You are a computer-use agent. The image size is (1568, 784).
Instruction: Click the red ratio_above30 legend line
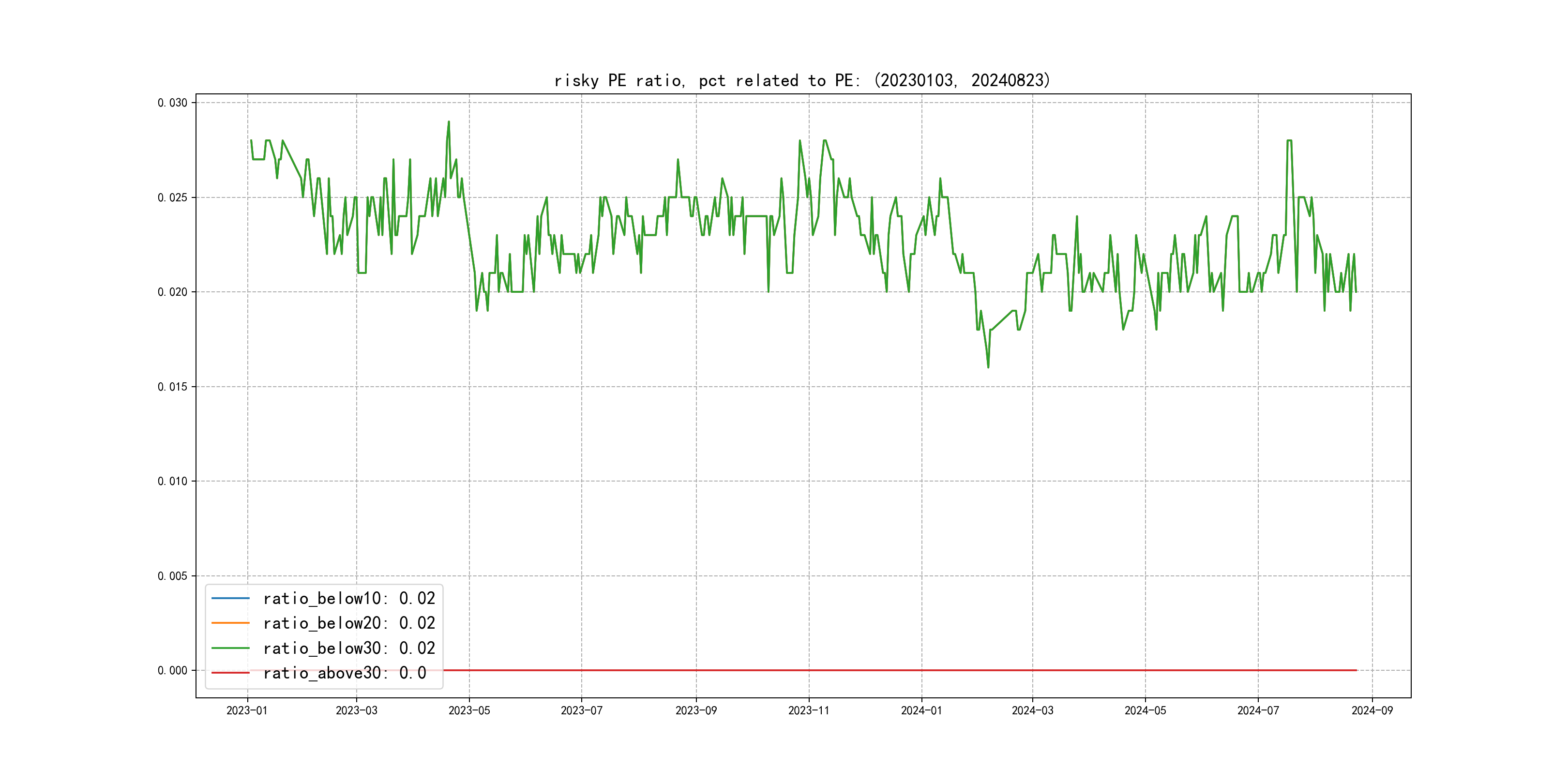tap(230, 673)
